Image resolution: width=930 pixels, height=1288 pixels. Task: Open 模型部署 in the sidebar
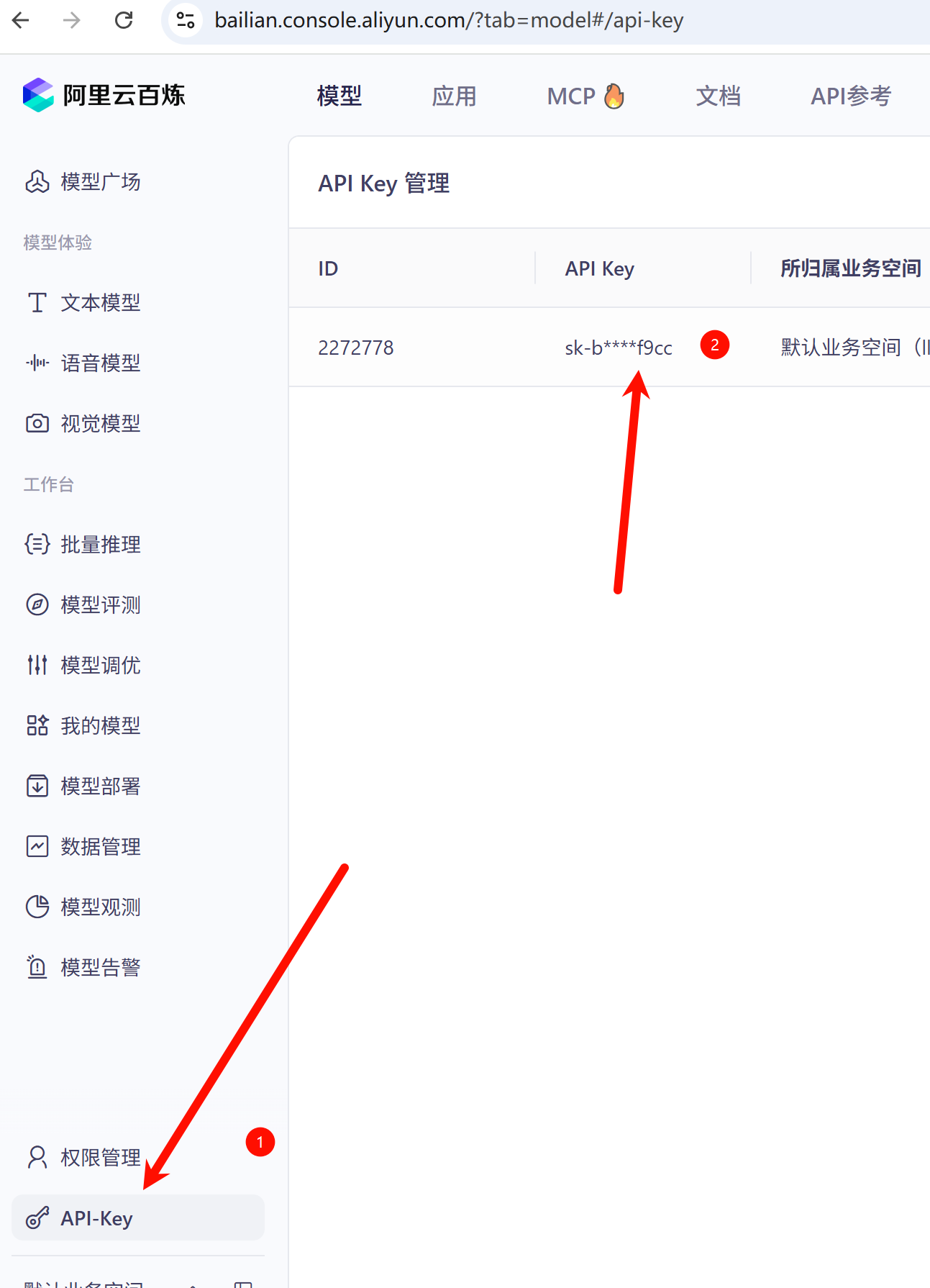pyautogui.click(x=83, y=786)
